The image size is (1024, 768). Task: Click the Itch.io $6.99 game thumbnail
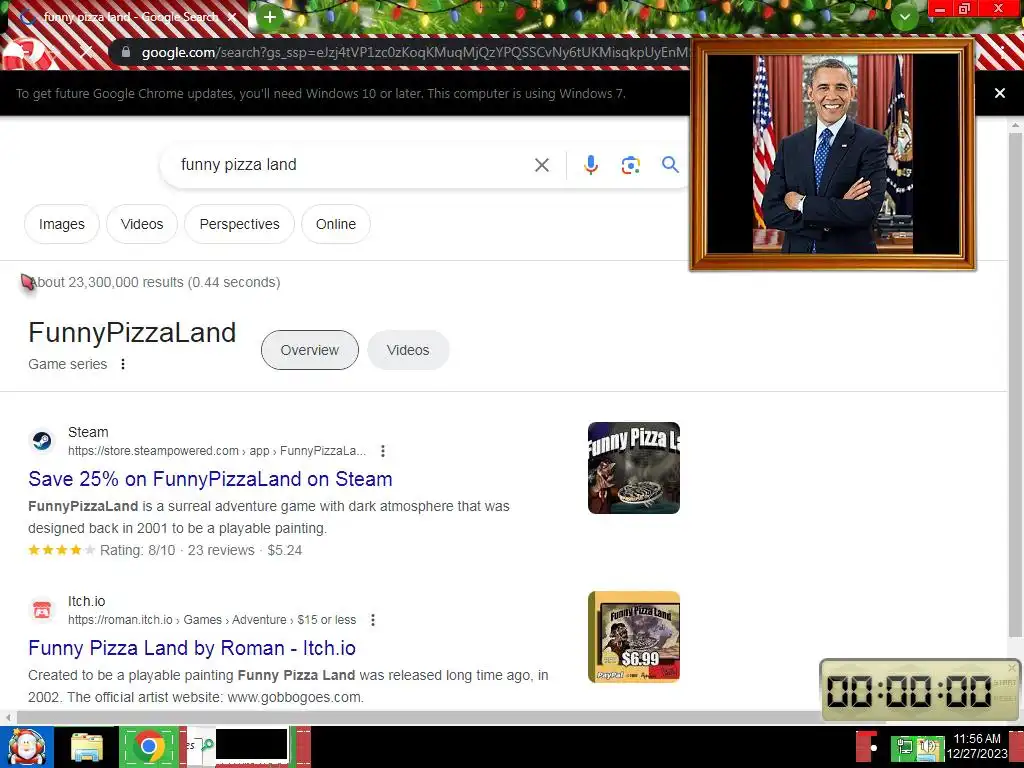633,637
